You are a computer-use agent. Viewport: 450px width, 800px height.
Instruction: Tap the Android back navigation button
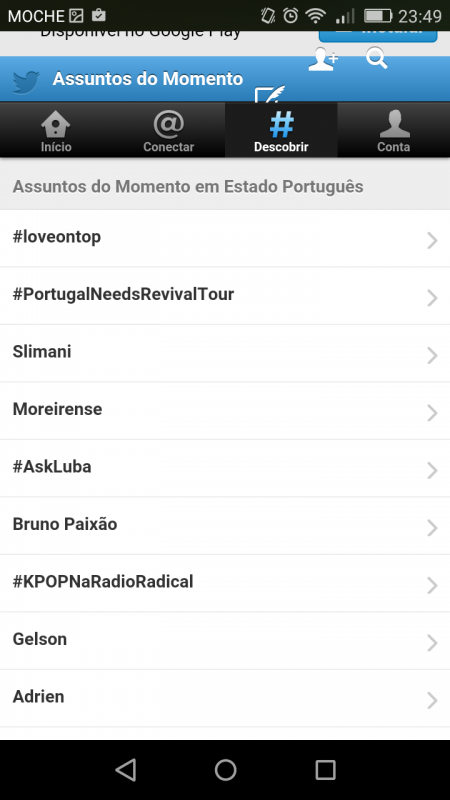pyautogui.click(x=126, y=769)
